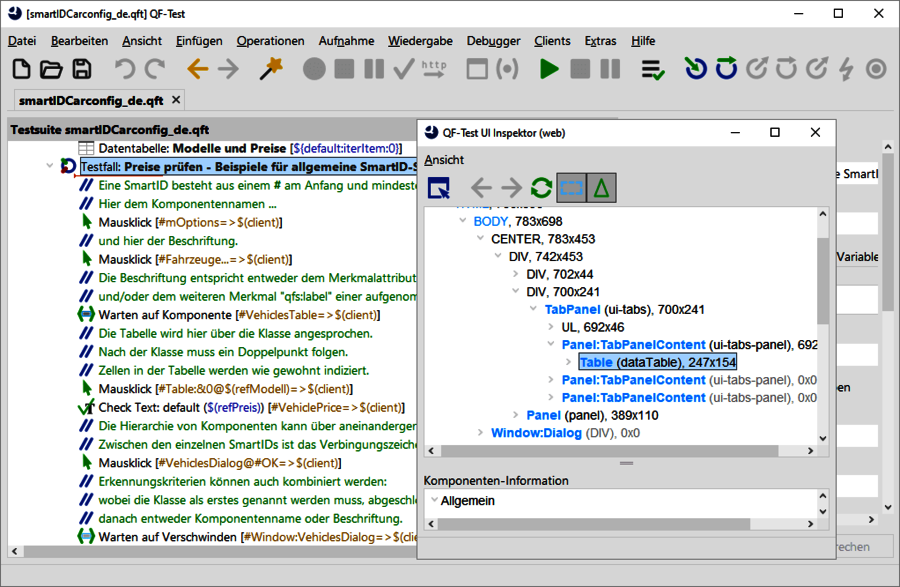Save the test suite with floppy icon
Image resolution: width=900 pixels, height=587 pixels.
pyautogui.click(x=82, y=69)
